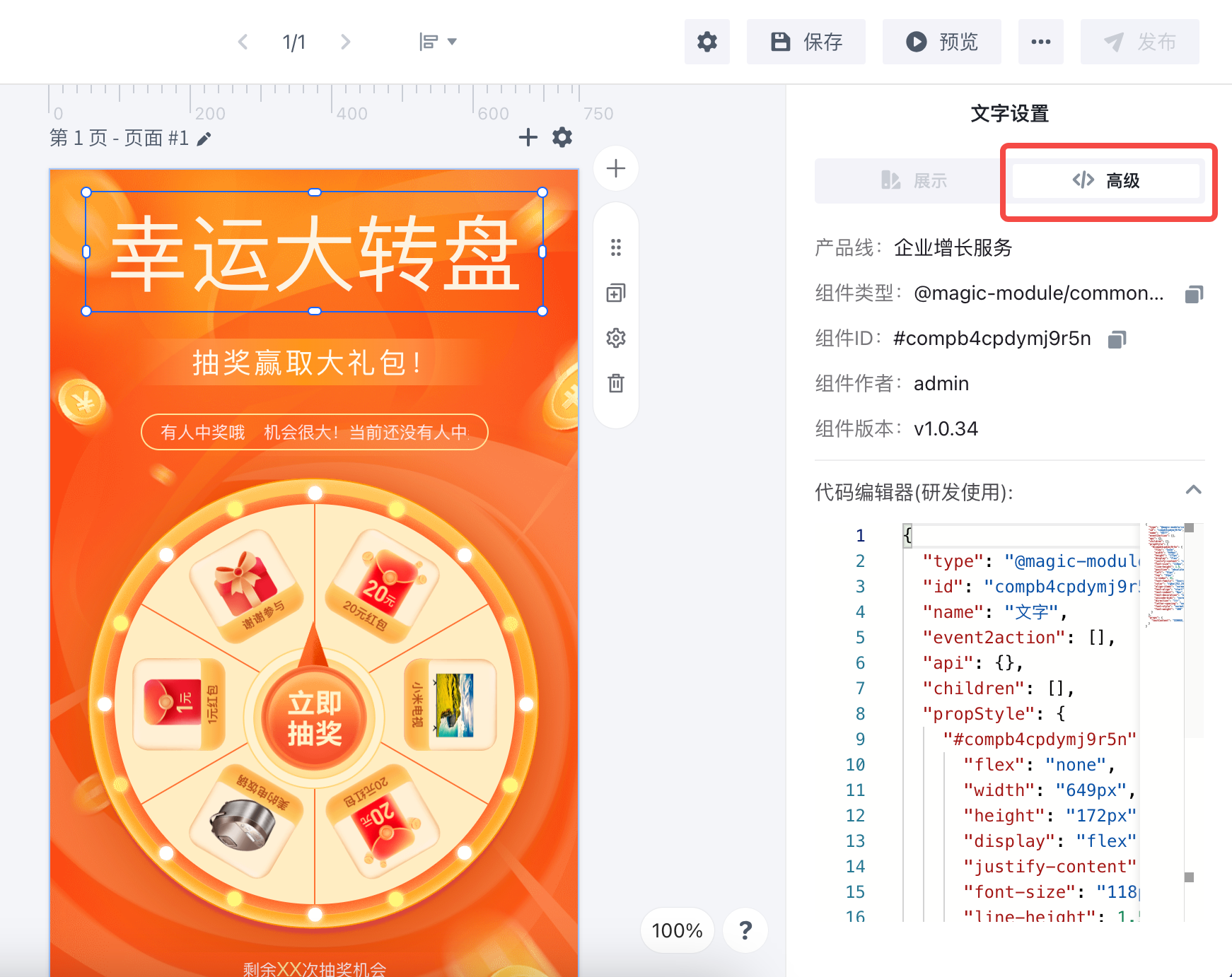The width and height of the screenshot is (1232, 977).
Task: Click the 发布 publish button
Action: coord(1139,42)
